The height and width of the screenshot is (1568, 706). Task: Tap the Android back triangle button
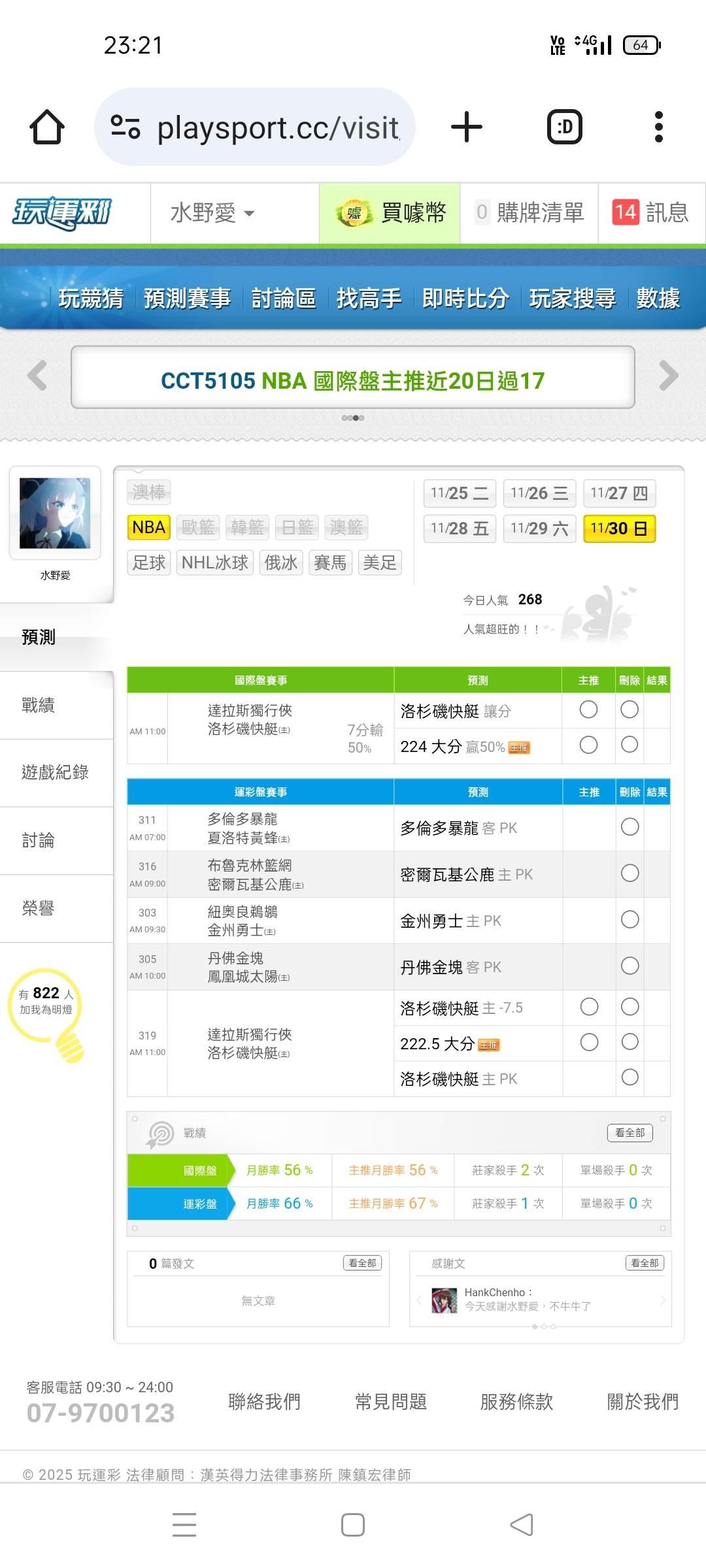(x=522, y=1525)
